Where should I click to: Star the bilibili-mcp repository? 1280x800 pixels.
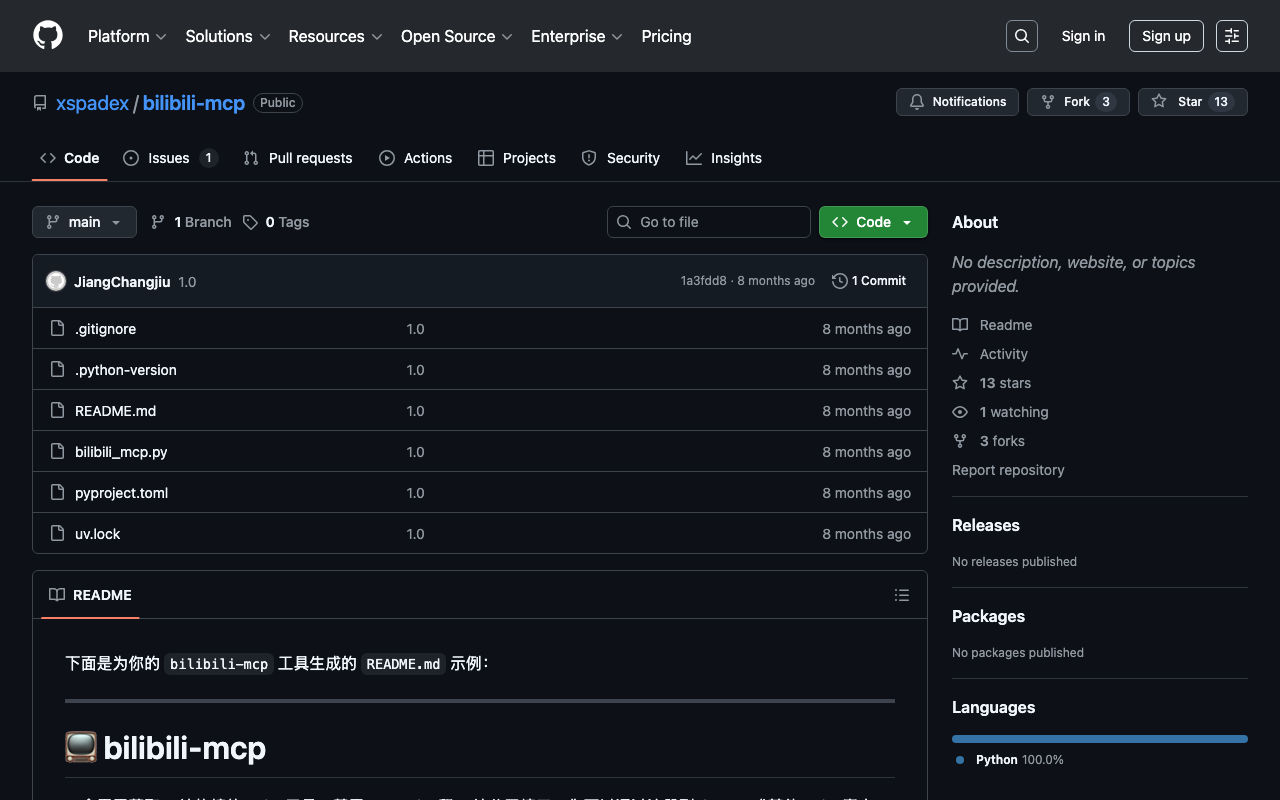tap(1192, 102)
